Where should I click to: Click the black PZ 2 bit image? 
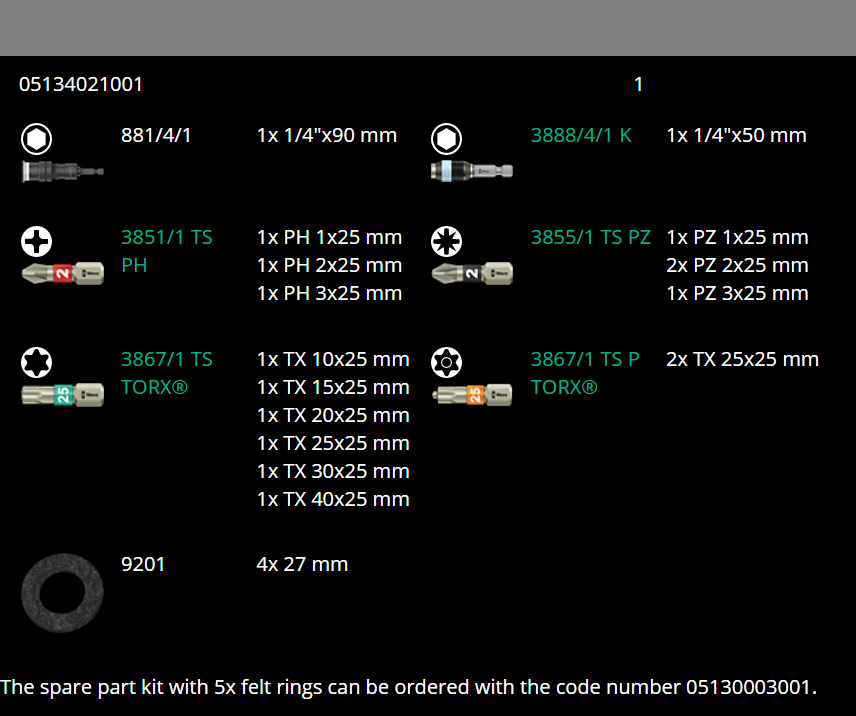pyautogui.click(x=472, y=272)
